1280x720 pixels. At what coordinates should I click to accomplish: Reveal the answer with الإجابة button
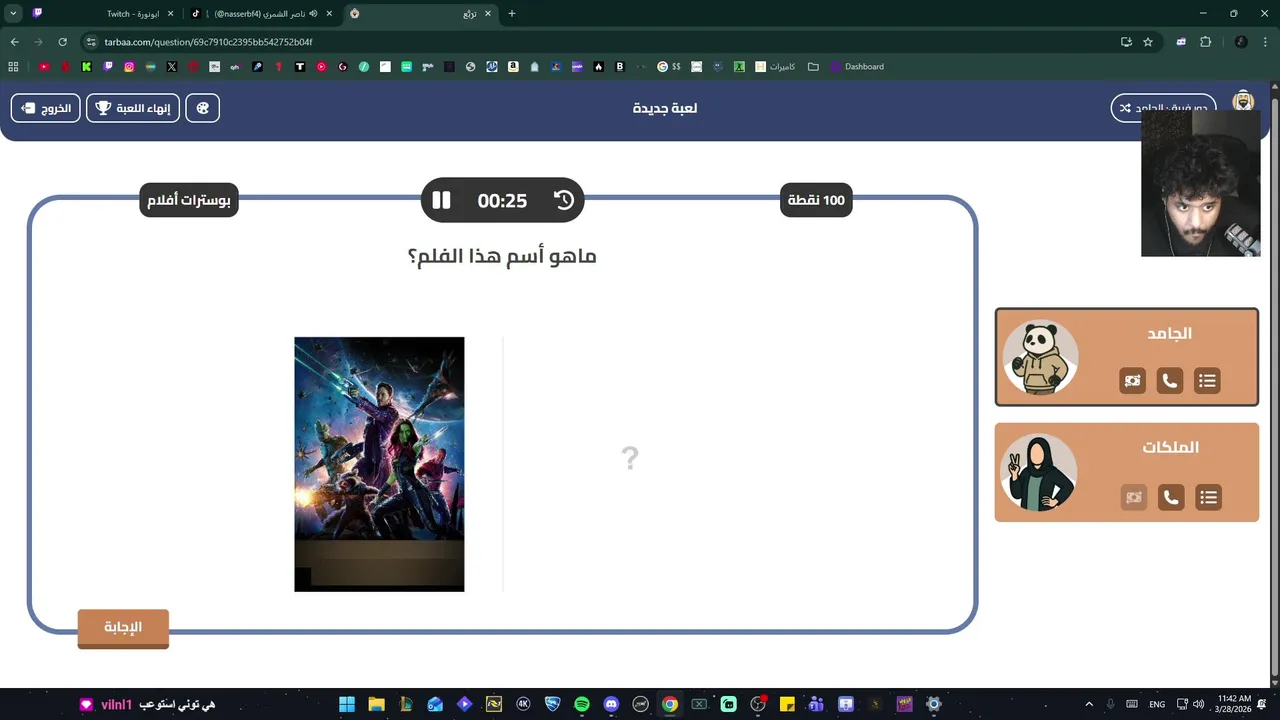[123, 628]
